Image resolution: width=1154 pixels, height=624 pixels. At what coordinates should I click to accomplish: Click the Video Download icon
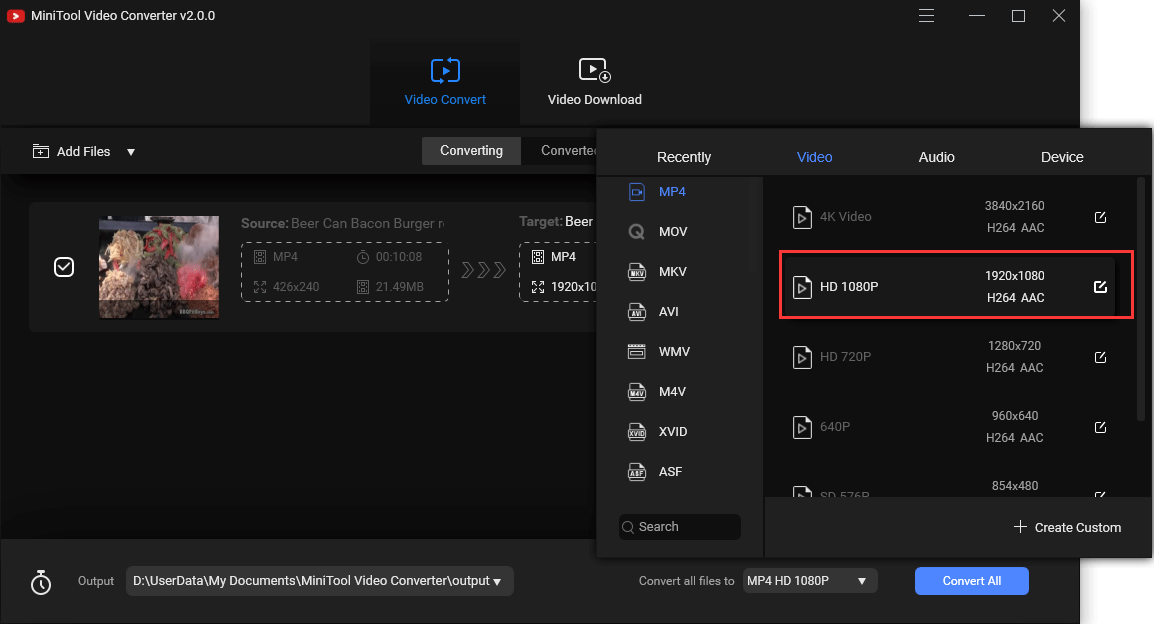[595, 71]
